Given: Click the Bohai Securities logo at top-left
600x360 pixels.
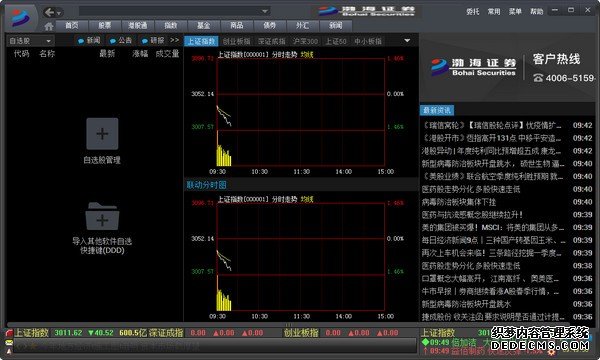Looking at the screenshot, I should (20, 18).
